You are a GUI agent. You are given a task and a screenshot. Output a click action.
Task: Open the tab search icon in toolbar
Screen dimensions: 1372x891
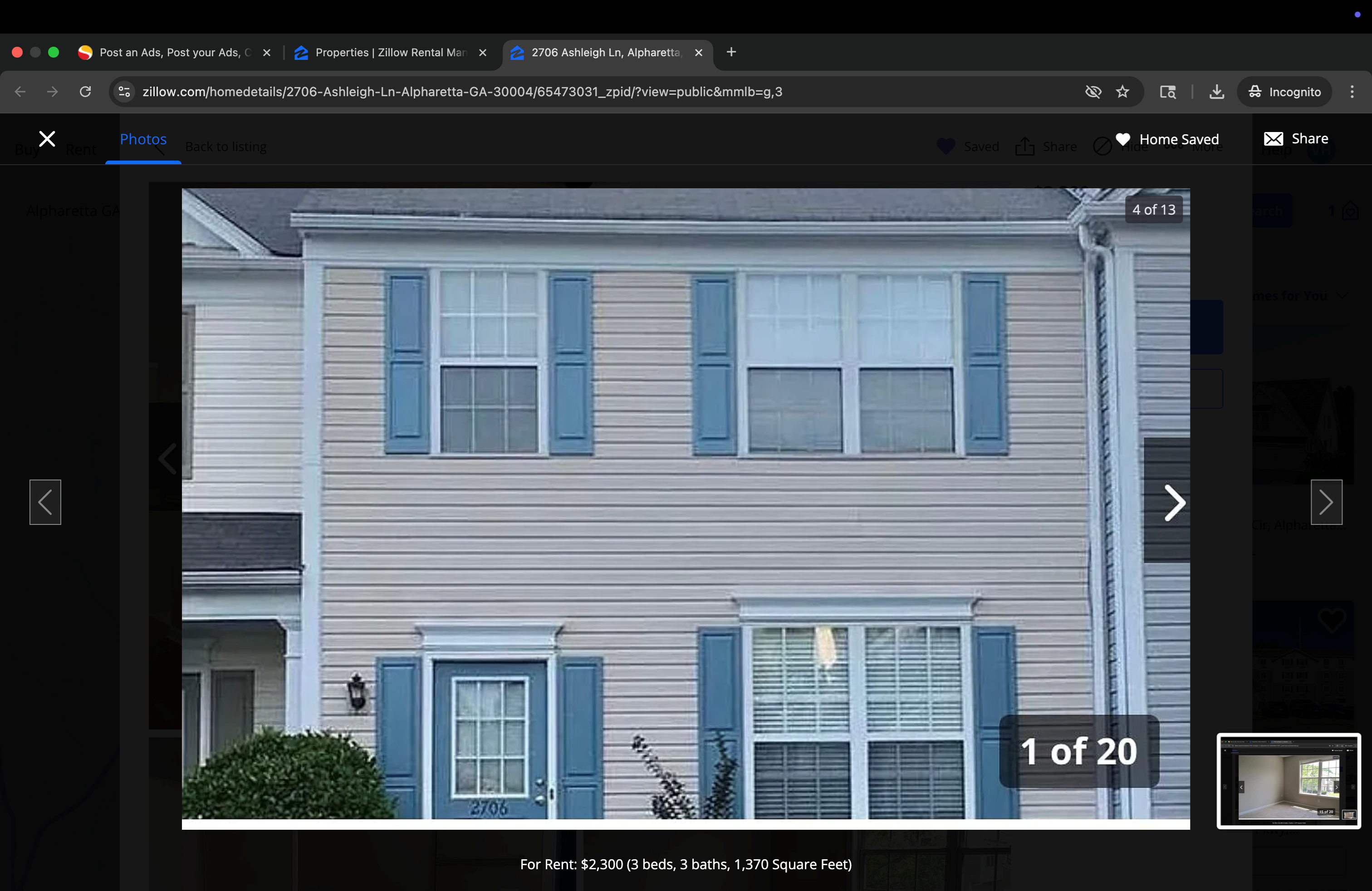pyautogui.click(x=1167, y=92)
